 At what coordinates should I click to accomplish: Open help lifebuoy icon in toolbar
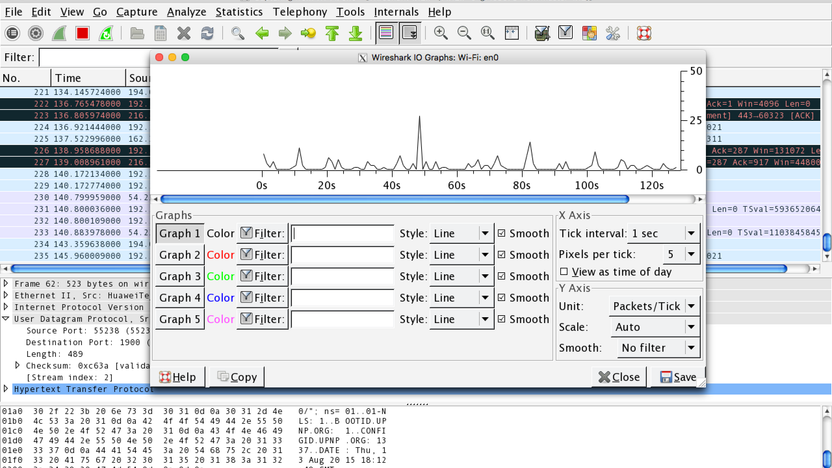click(x=644, y=33)
